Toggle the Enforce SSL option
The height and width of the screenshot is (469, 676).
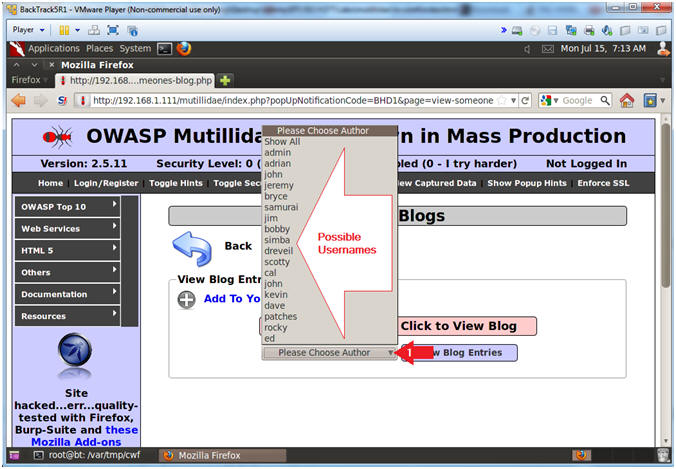pos(603,183)
